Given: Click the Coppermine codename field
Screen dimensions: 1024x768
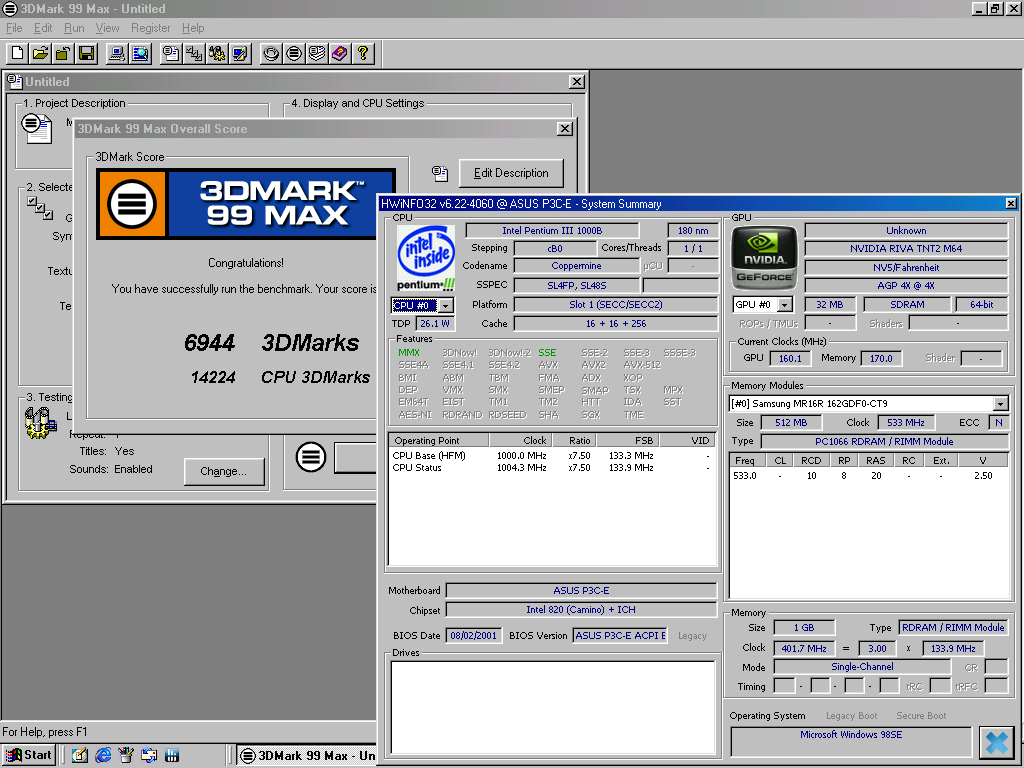Looking at the screenshot, I should [576, 266].
